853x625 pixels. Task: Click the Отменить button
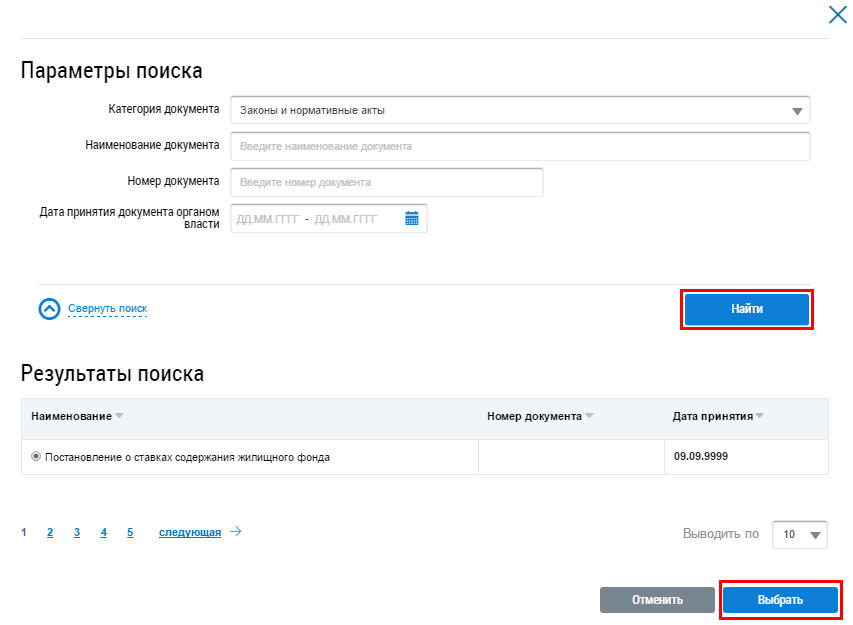(x=657, y=600)
